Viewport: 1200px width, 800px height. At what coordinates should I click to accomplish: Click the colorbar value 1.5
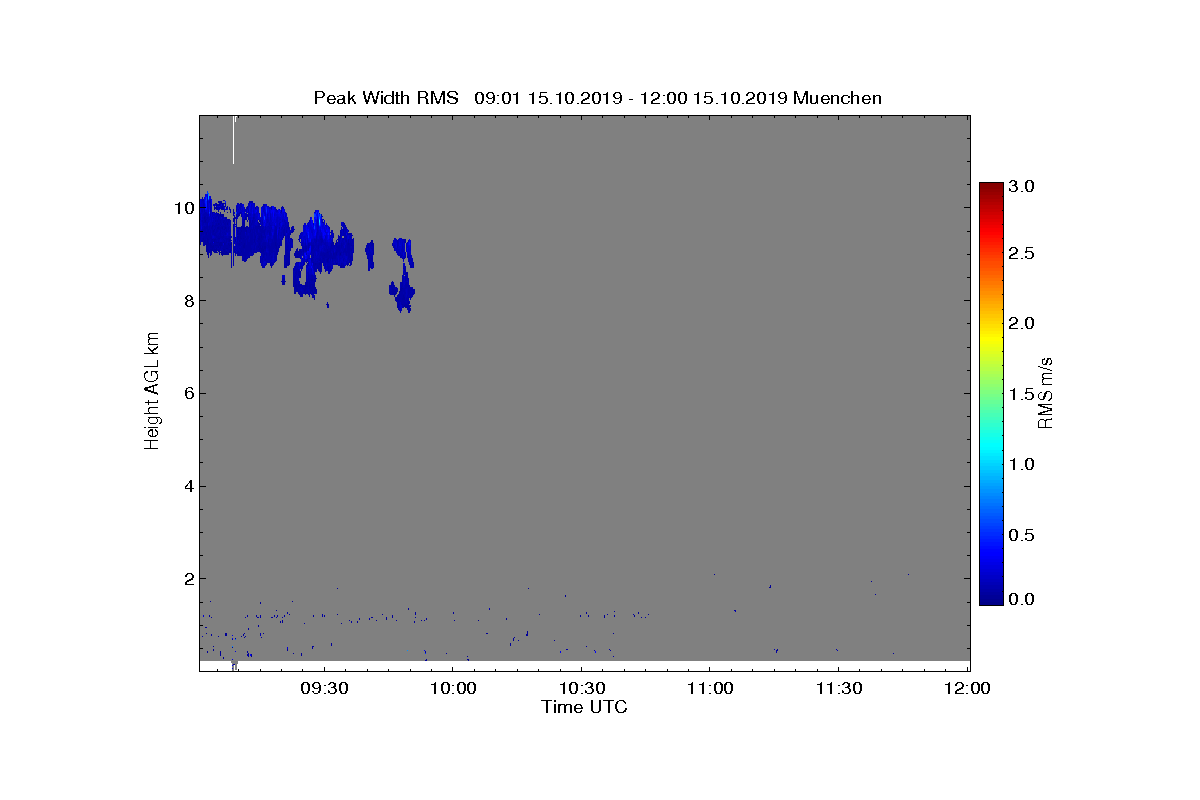pos(1022,395)
